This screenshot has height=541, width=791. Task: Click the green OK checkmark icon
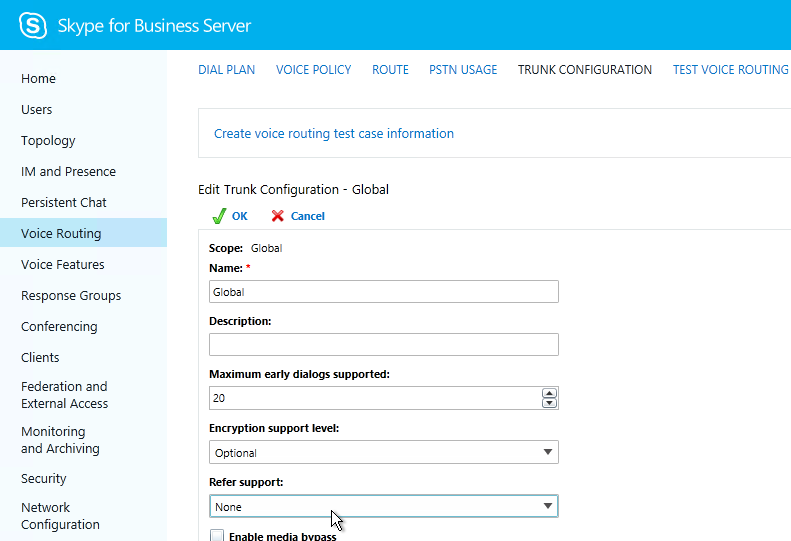(x=219, y=216)
